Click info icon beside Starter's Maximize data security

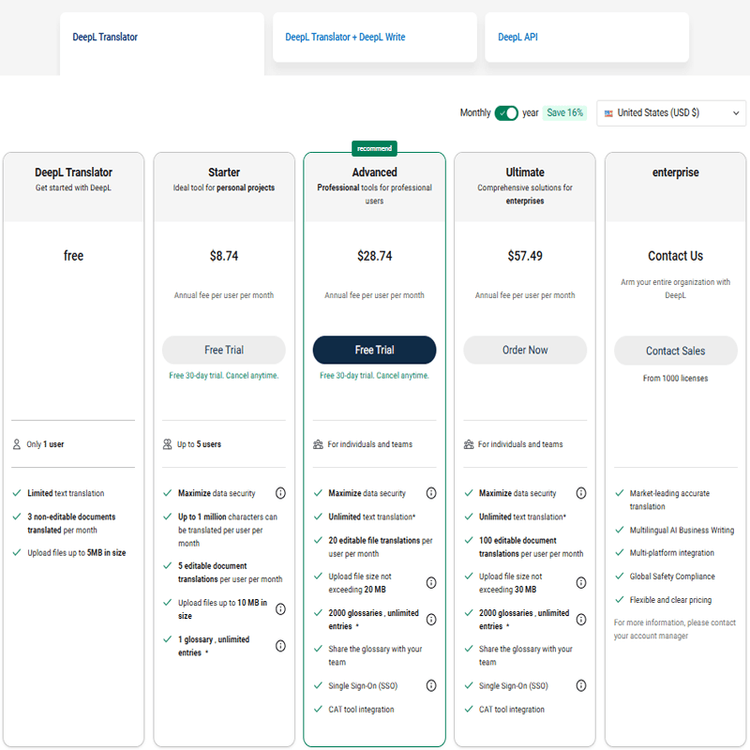(x=280, y=493)
